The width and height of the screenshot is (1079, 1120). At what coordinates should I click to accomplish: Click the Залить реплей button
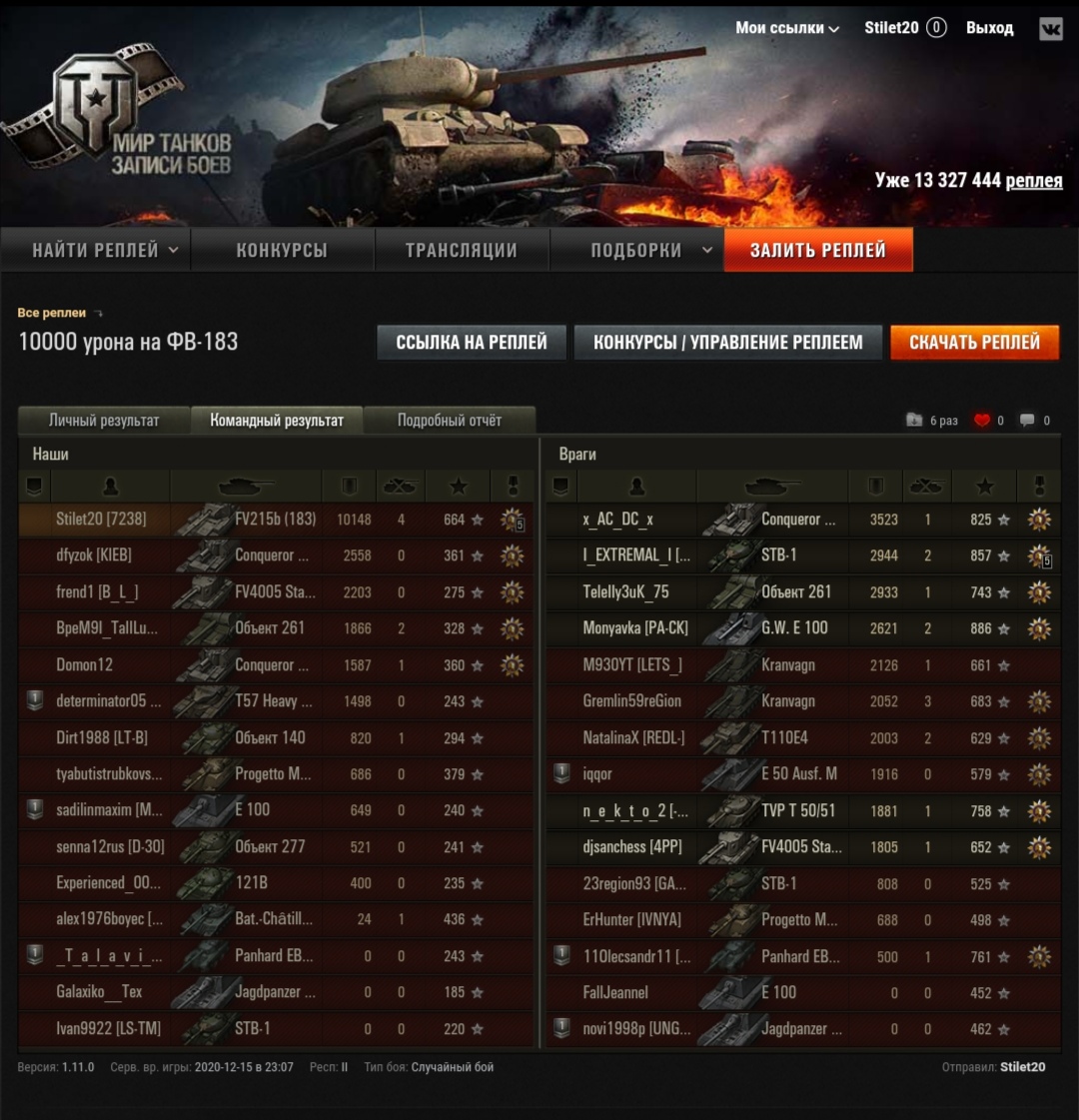pyautogui.click(x=818, y=250)
